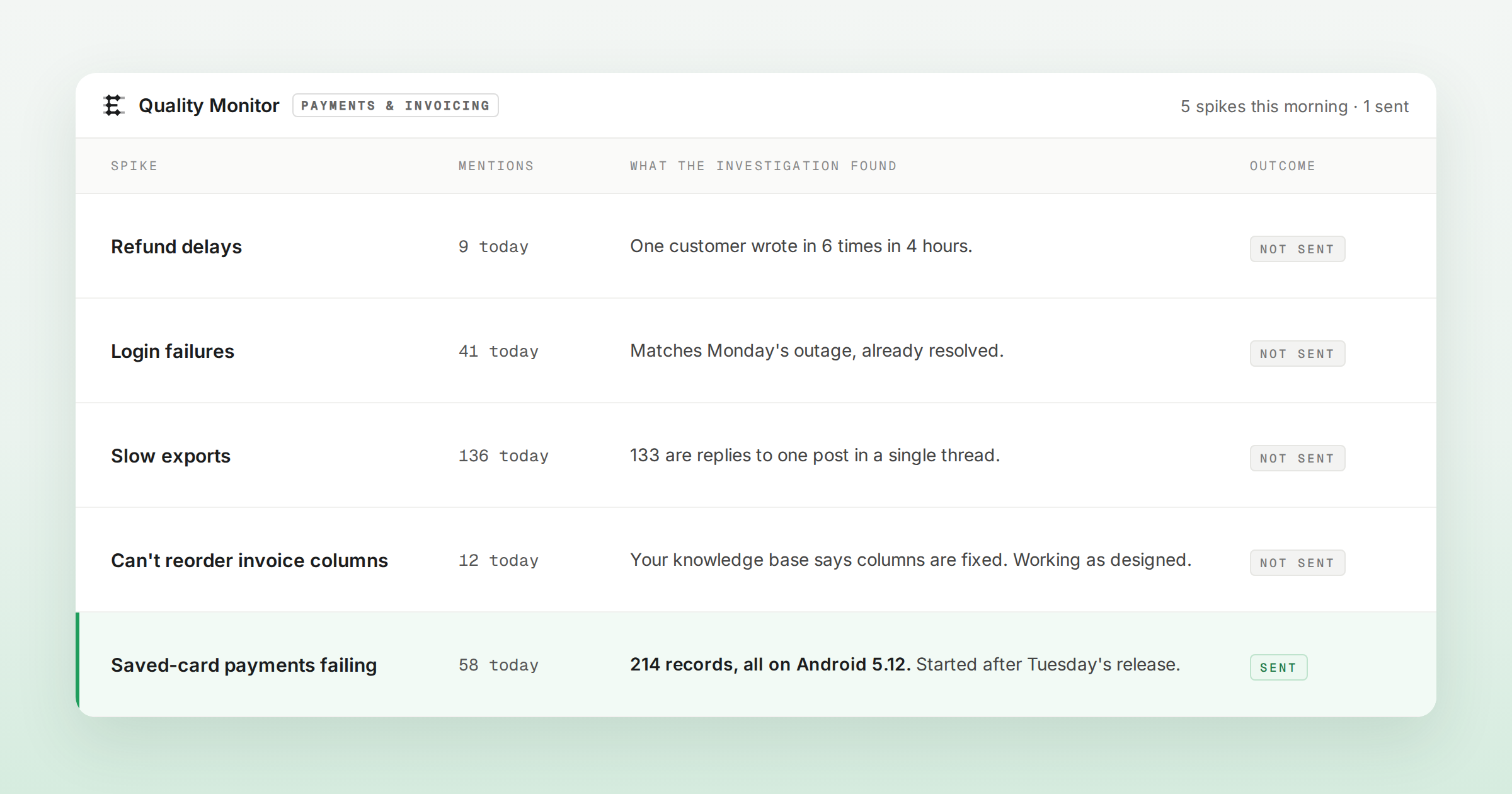Select the SPIKE column header
Viewport: 1512px width, 794px height.
click(x=134, y=166)
